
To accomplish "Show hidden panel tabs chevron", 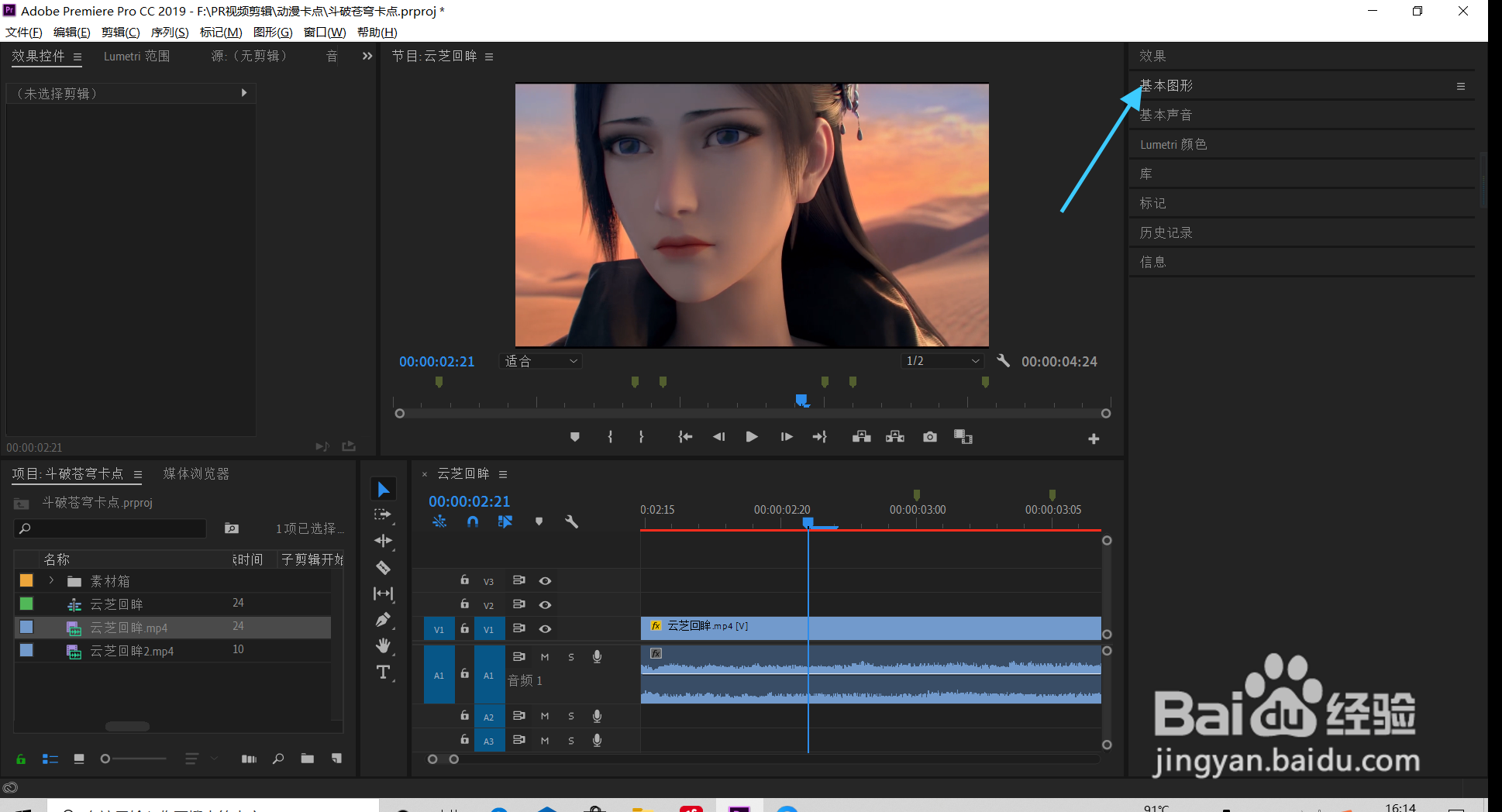I will pyautogui.click(x=367, y=56).
